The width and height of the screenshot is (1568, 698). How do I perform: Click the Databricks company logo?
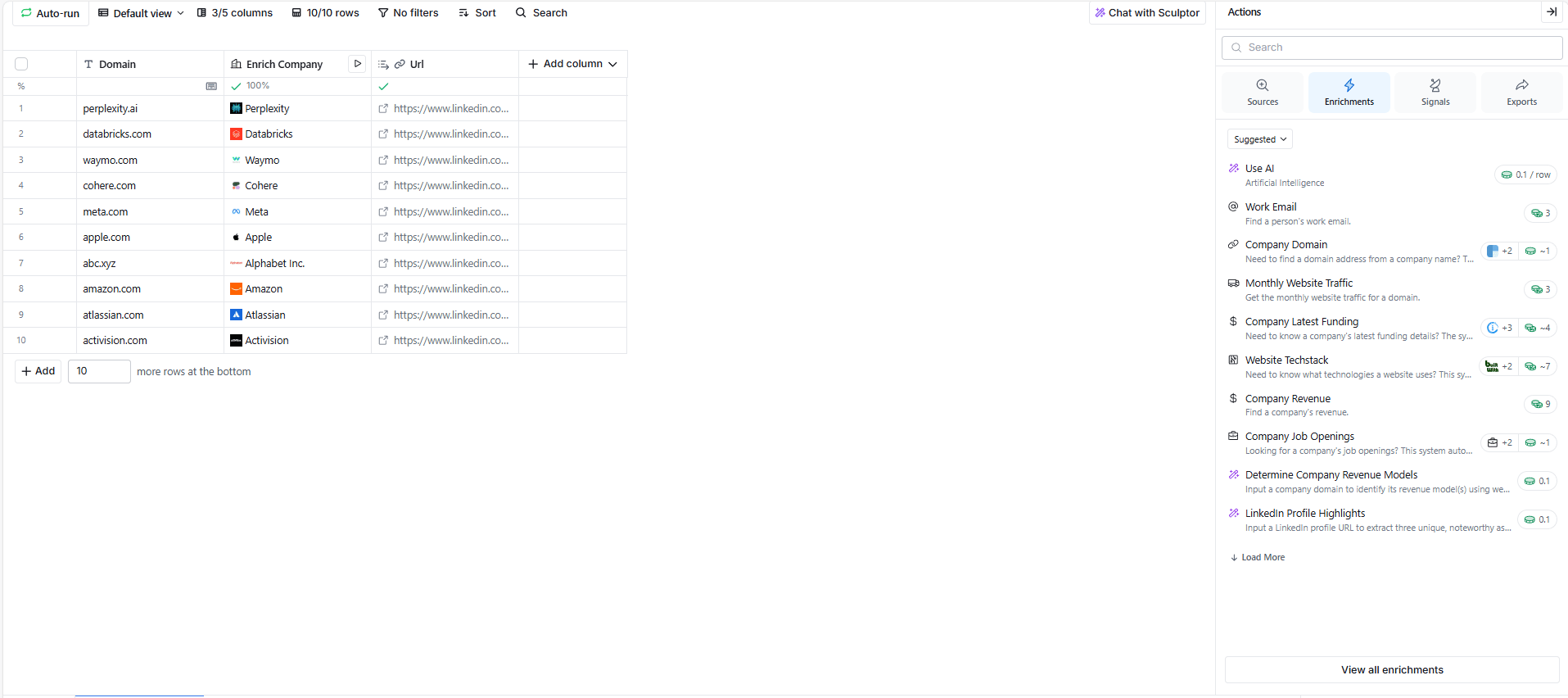tap(236, 134)
